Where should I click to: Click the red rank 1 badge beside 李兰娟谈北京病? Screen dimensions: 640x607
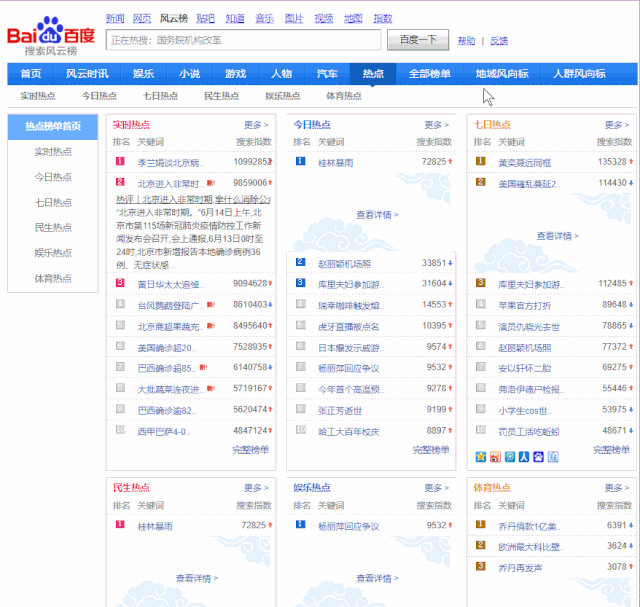[x=120, y=161]
